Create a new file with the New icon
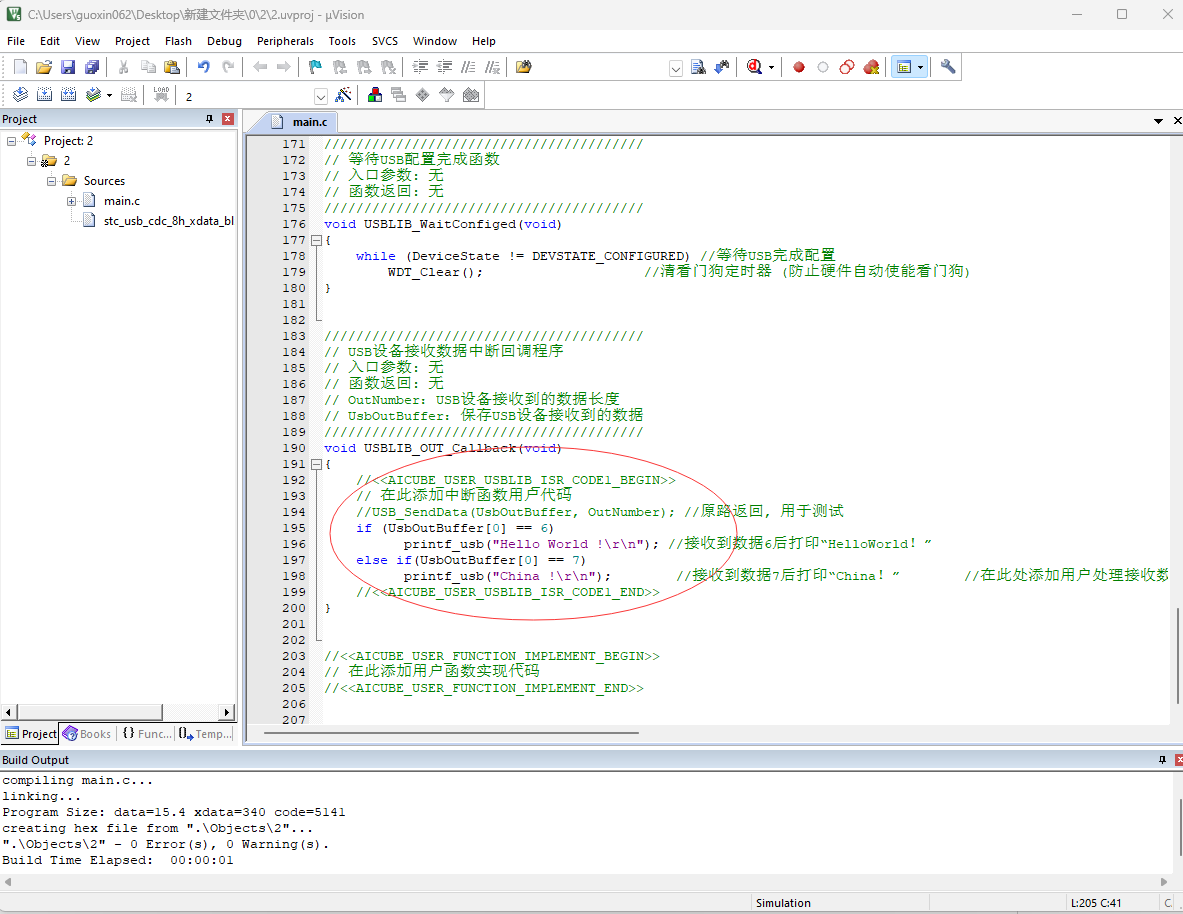The height and width of the screenshot is (914, 1183). [x=20, y=67]
